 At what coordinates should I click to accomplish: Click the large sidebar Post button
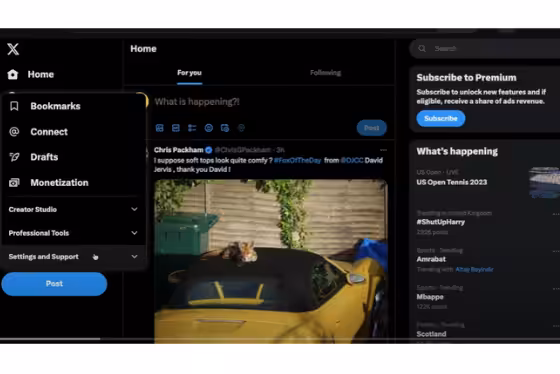54,284
